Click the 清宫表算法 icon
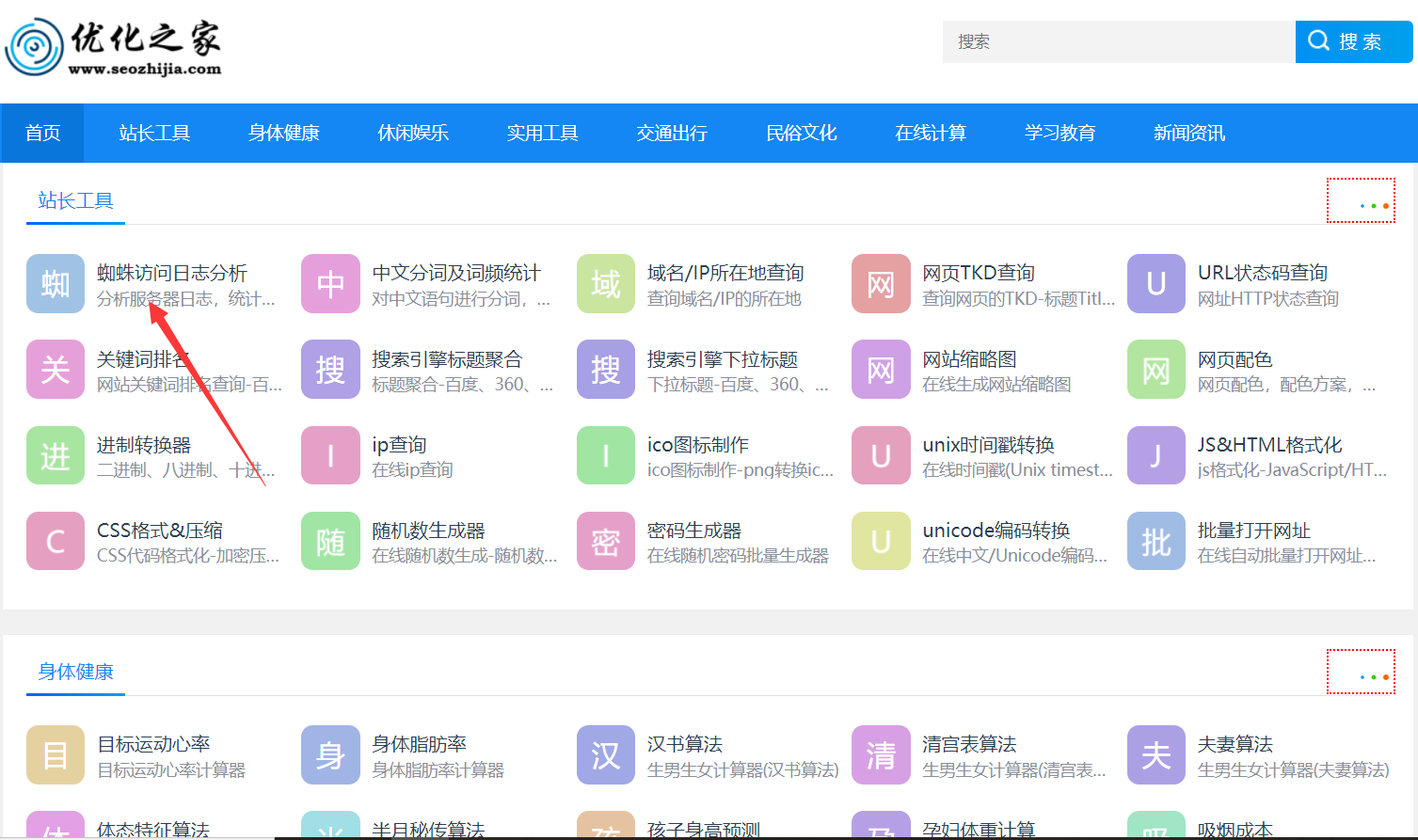Image resolution: width=1418 pixels, height=840 pixels. click(x=881, y=754)
